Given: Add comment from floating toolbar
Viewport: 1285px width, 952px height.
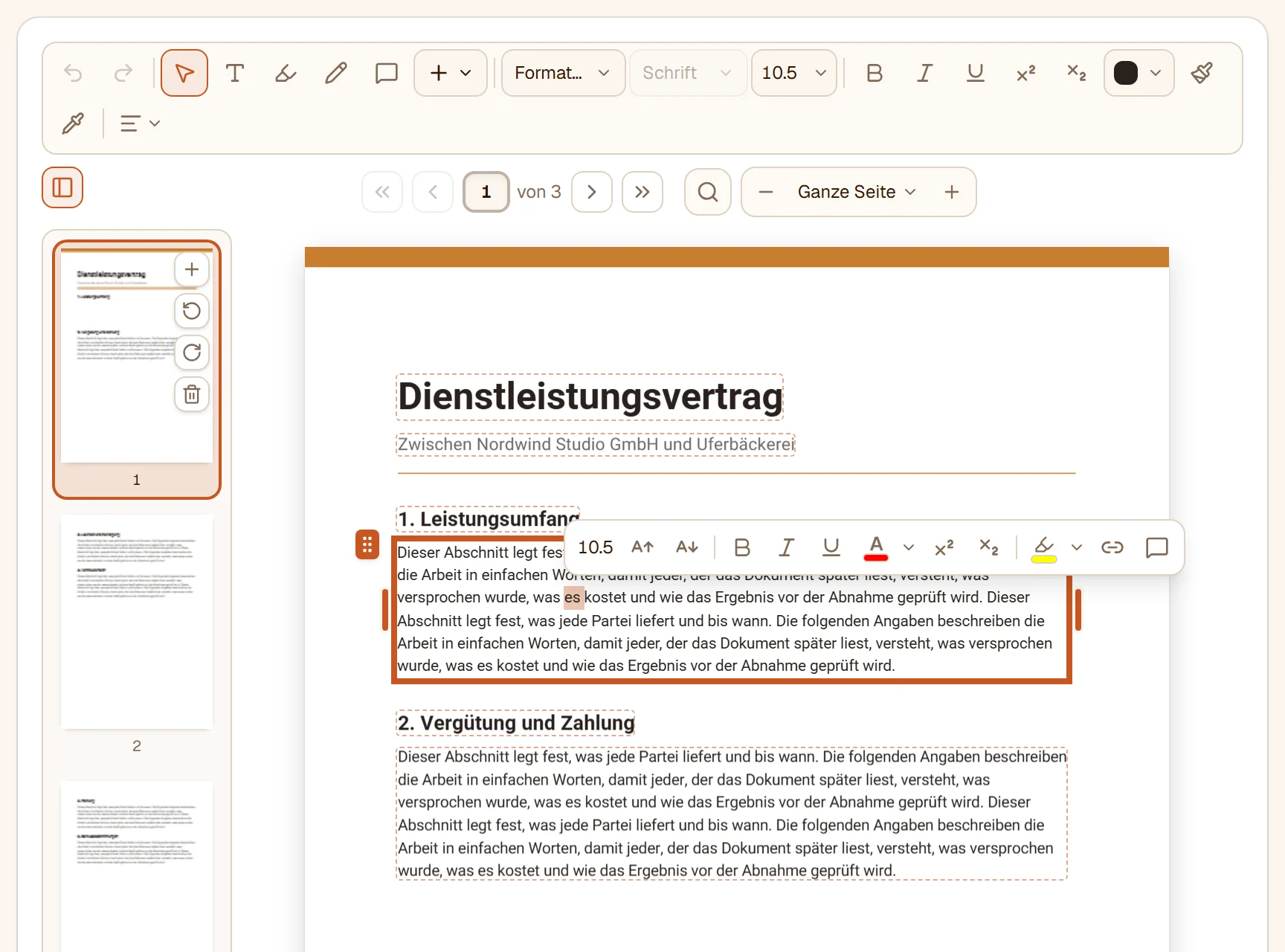Looking at the screenshot, I should pyautogui.click(x=1157, y=547).
